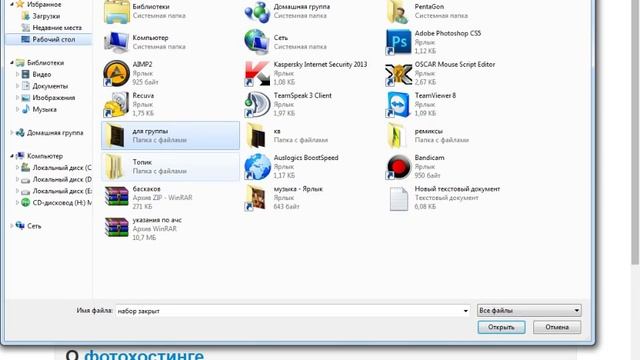Select the Сеть globe icon in file list

point(257,42)
